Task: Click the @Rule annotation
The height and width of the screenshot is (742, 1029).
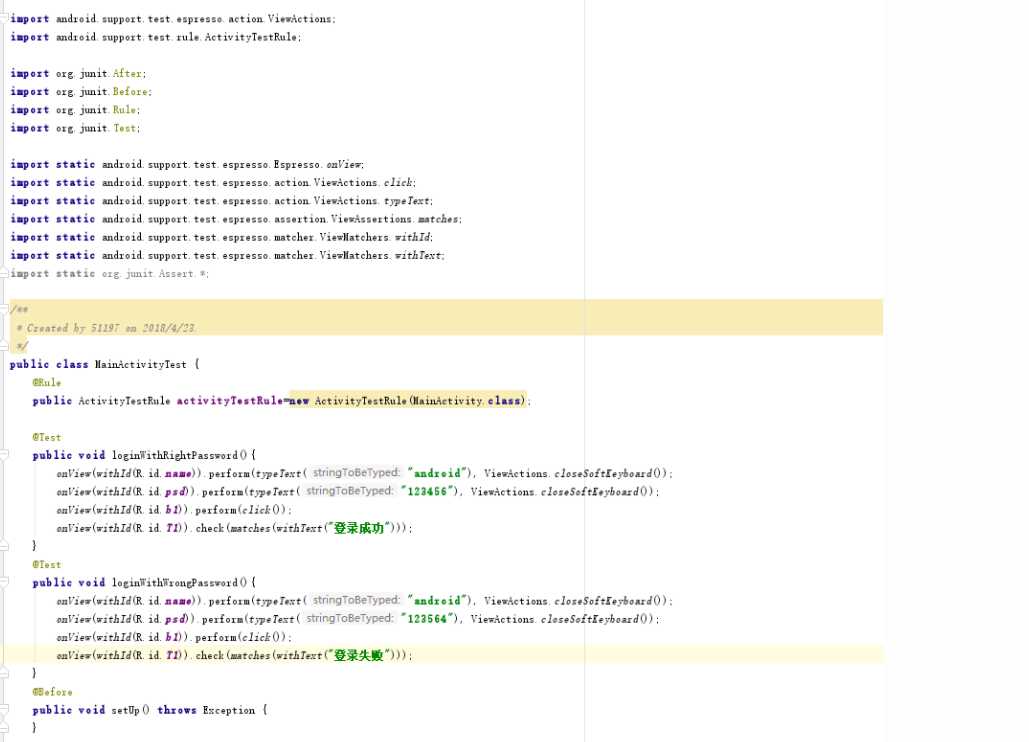Action: point(46,383)
